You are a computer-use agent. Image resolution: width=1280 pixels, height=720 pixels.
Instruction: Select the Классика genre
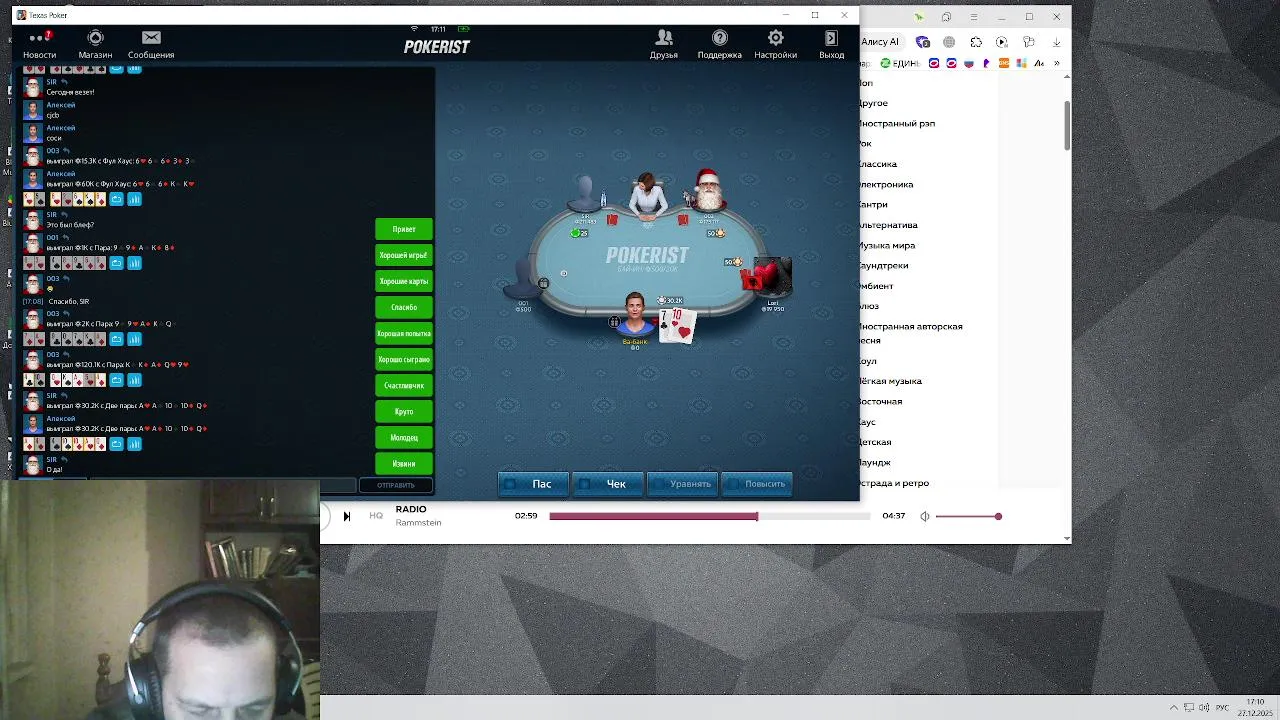pyautogui.click(x=878, y=164)
